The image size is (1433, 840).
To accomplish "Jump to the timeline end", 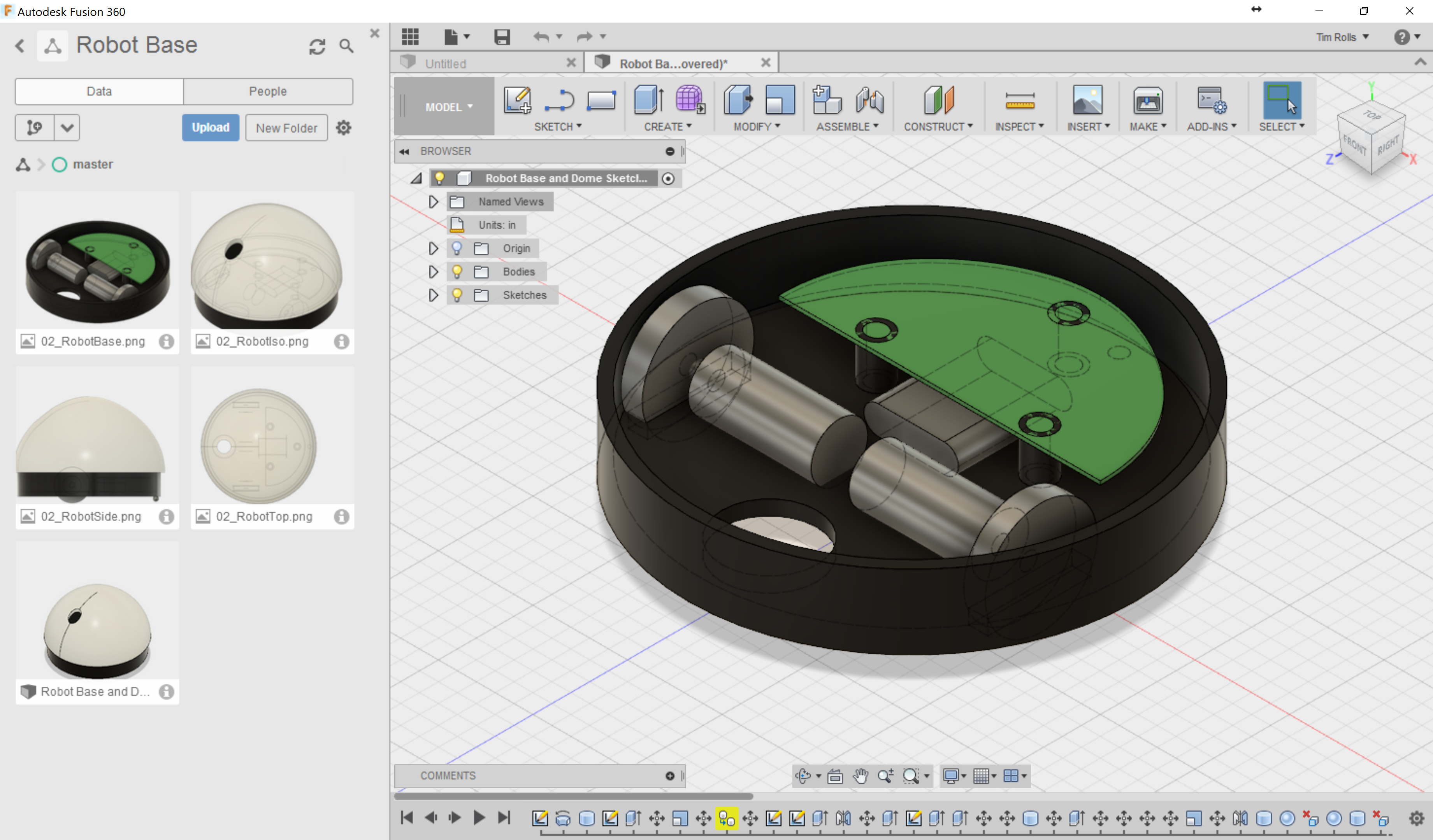I will coord(504,817).
